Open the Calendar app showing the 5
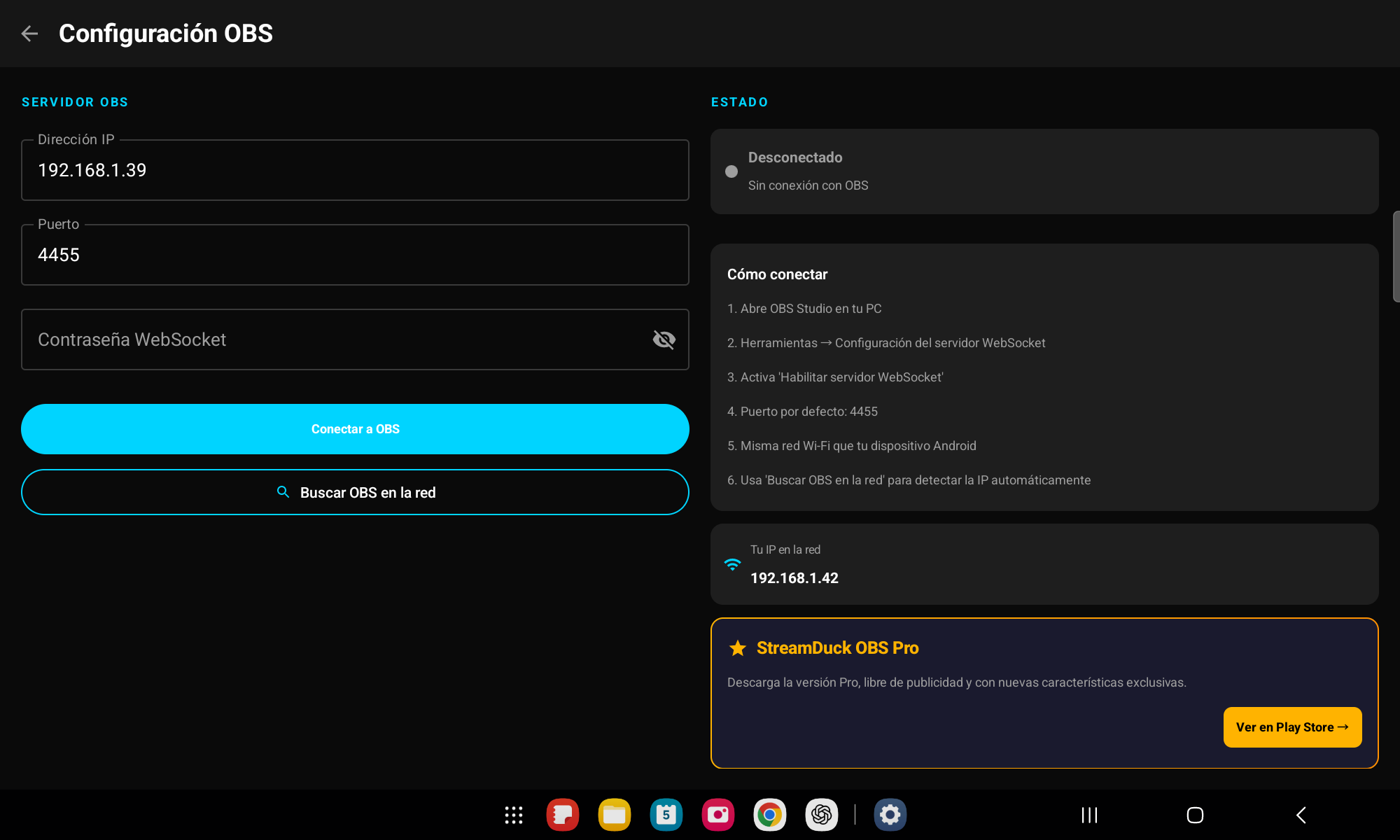 (x=666, y=815)
